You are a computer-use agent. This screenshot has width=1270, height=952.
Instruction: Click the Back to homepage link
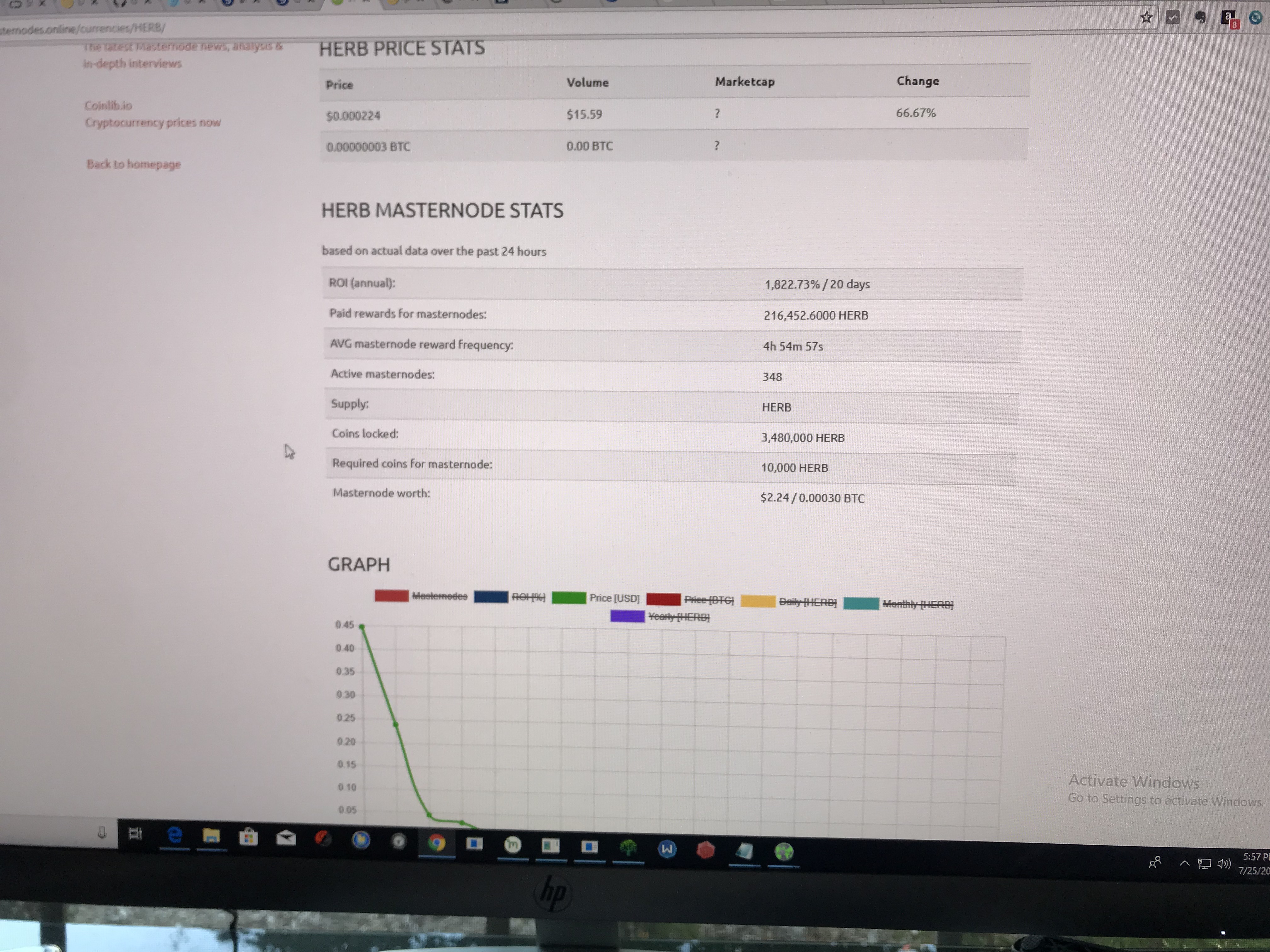(133, 164)
